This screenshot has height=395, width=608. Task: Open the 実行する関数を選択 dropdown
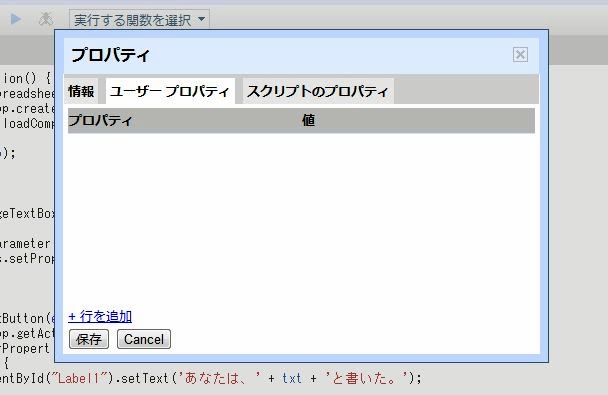pos(139,19)
